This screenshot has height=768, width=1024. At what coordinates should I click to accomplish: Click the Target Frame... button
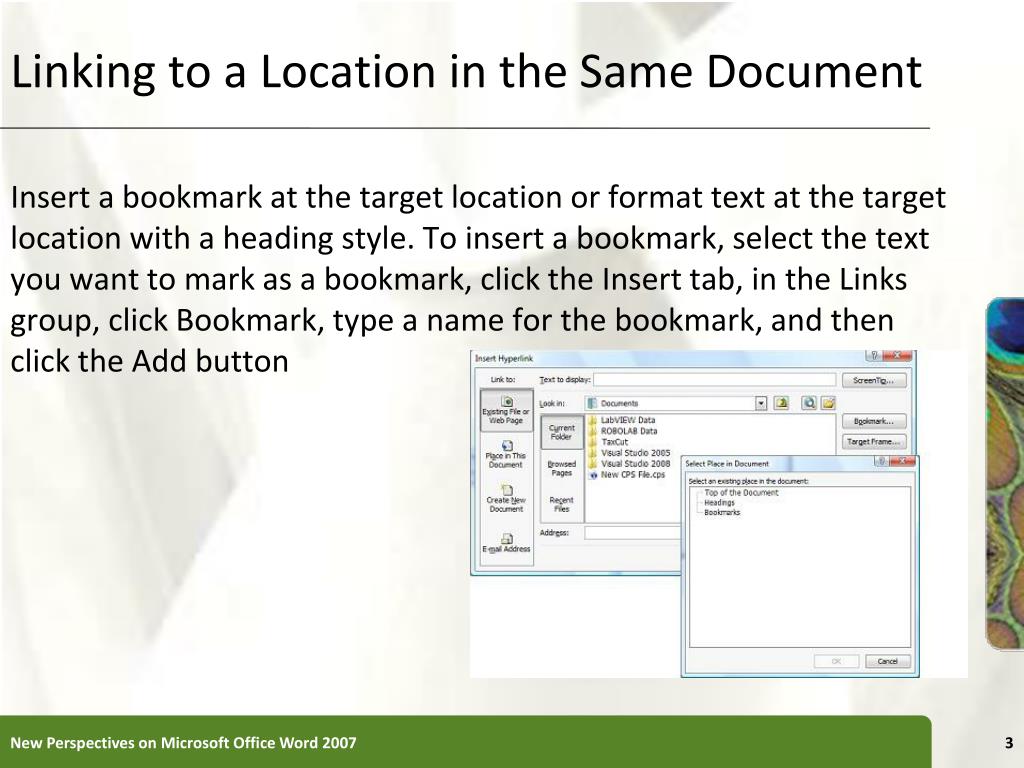(874, 442)
